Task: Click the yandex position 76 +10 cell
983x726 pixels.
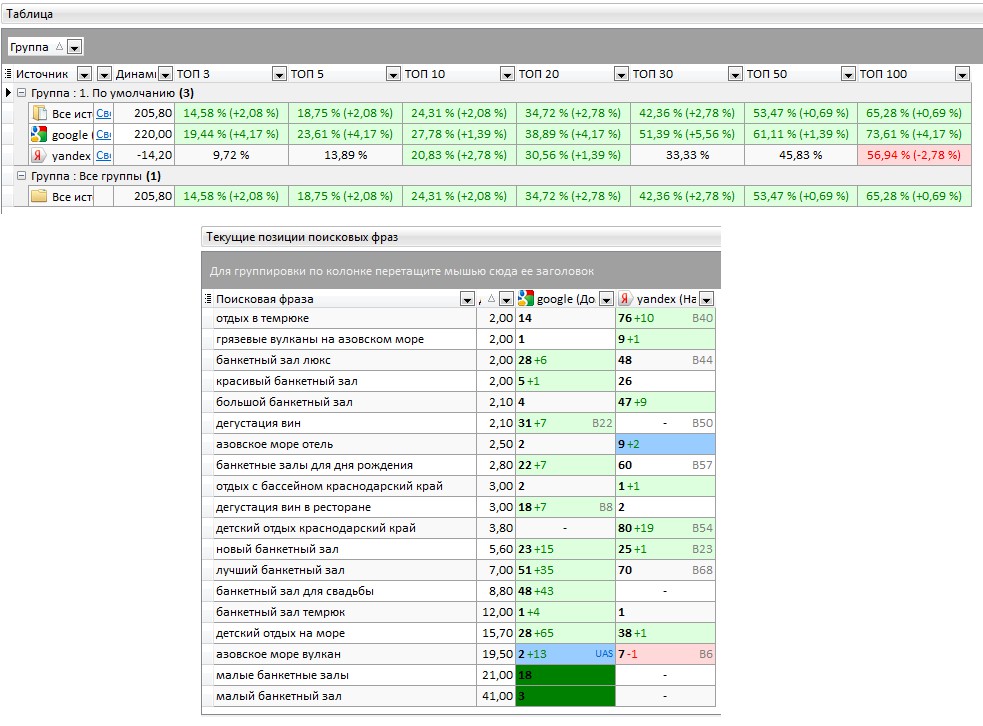Action: pos(665,318)
